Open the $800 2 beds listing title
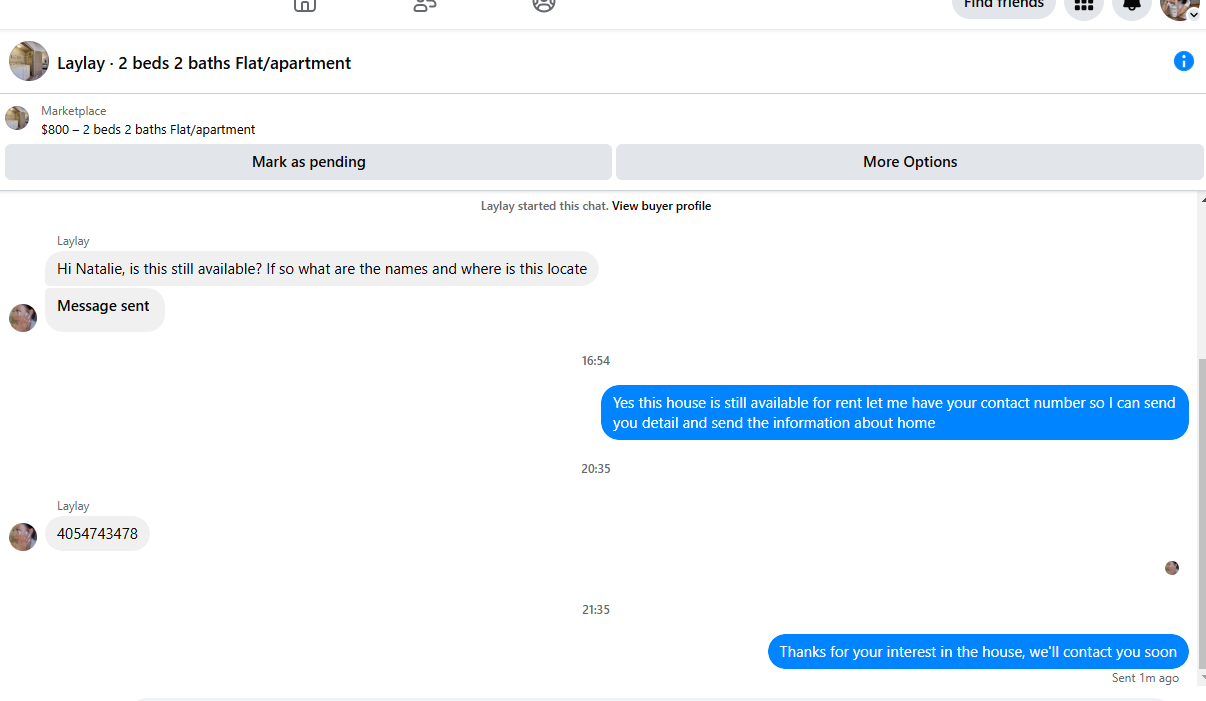 pos(148,129)
